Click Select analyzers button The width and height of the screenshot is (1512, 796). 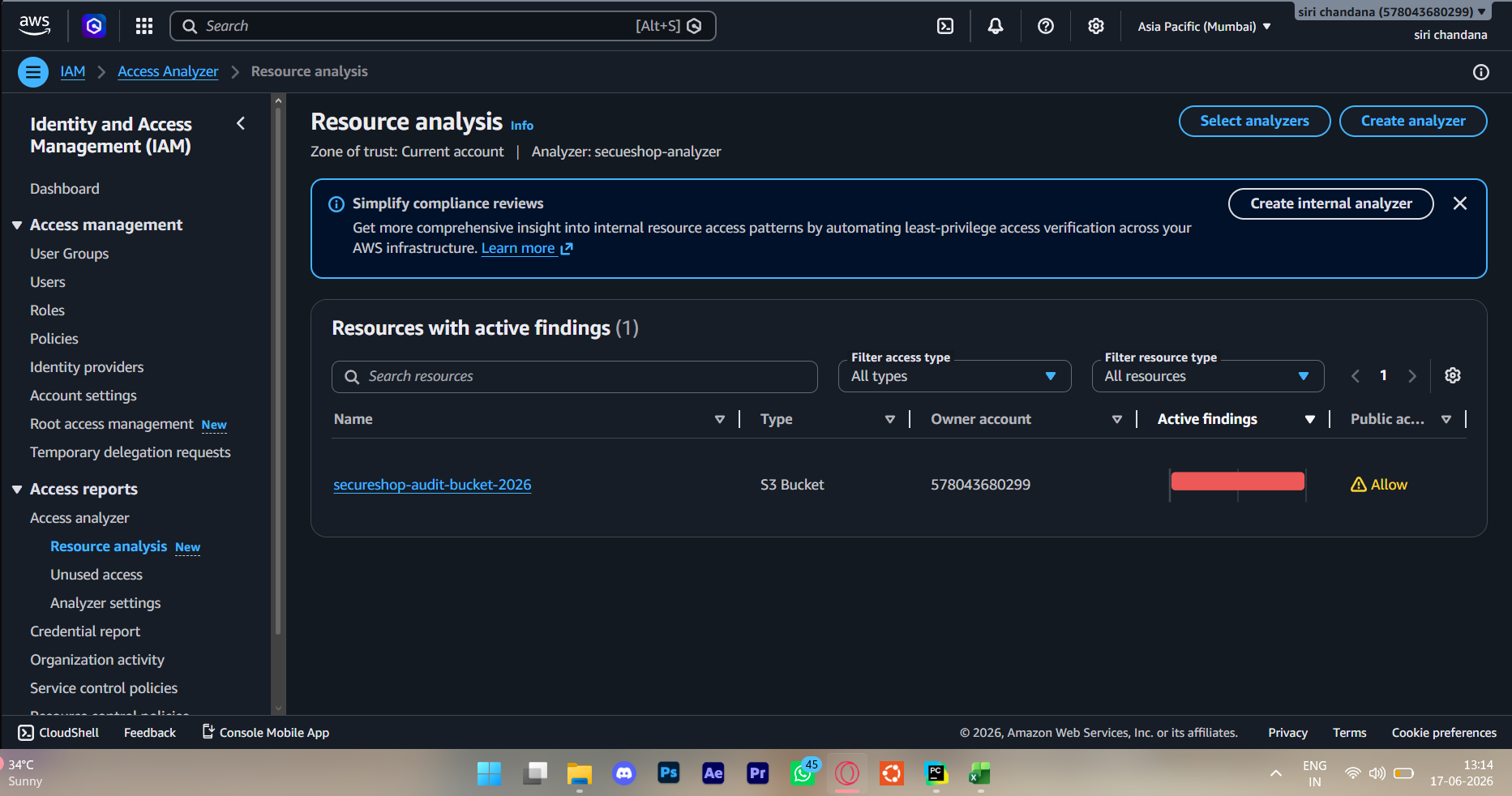[1254, 121]
